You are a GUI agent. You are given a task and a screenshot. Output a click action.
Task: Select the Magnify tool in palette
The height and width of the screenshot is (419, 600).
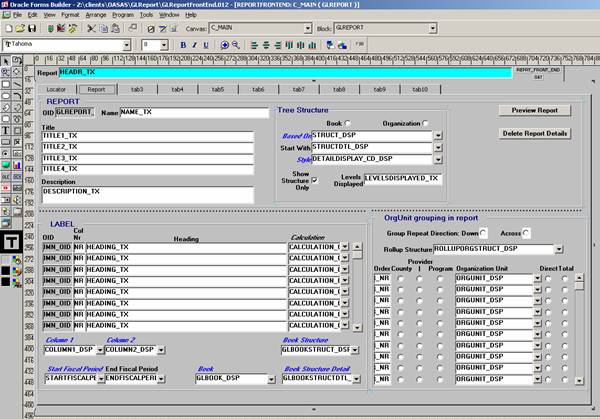(6, 72)
